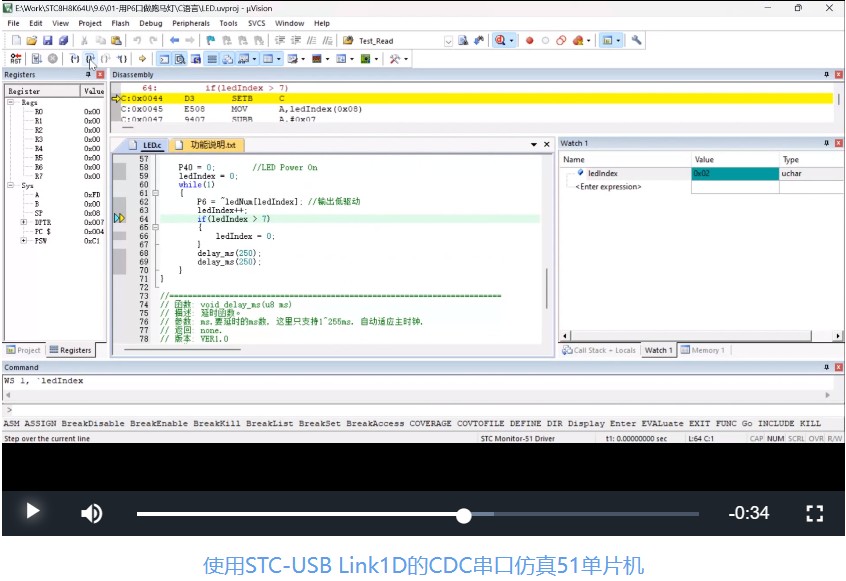The image size is (846, 581).
Task: Click the Save file floppy icon
Action: pyautogui.click(x=47, y=40)
